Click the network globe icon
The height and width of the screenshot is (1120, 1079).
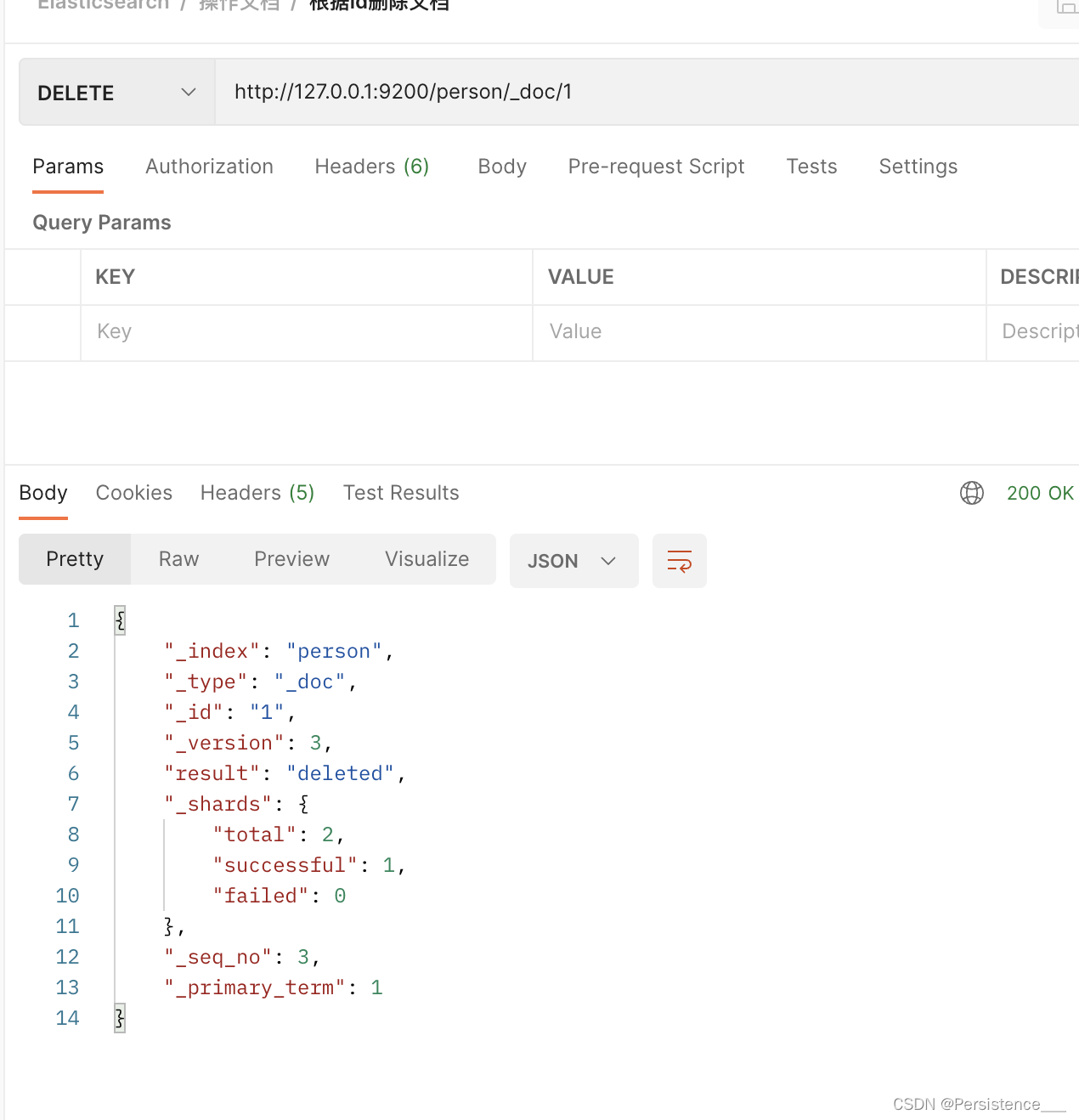tap(972, 493)
